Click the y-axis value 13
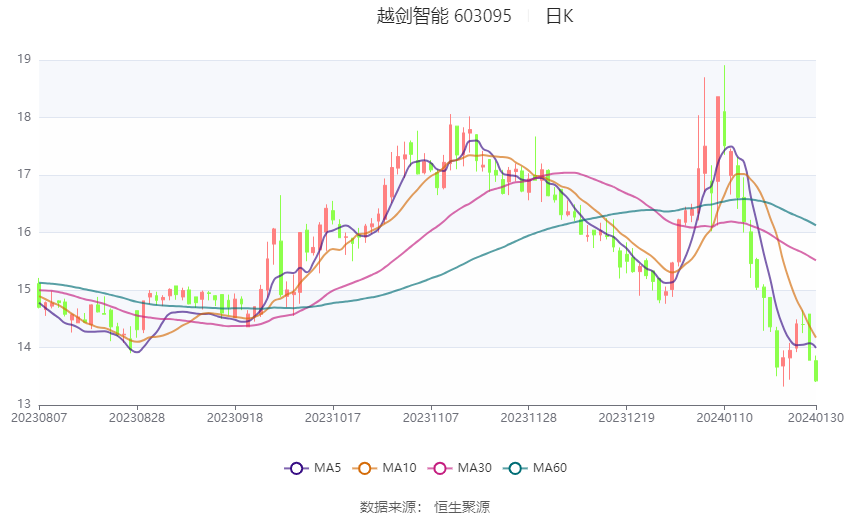850x517 pixels. 24,404
